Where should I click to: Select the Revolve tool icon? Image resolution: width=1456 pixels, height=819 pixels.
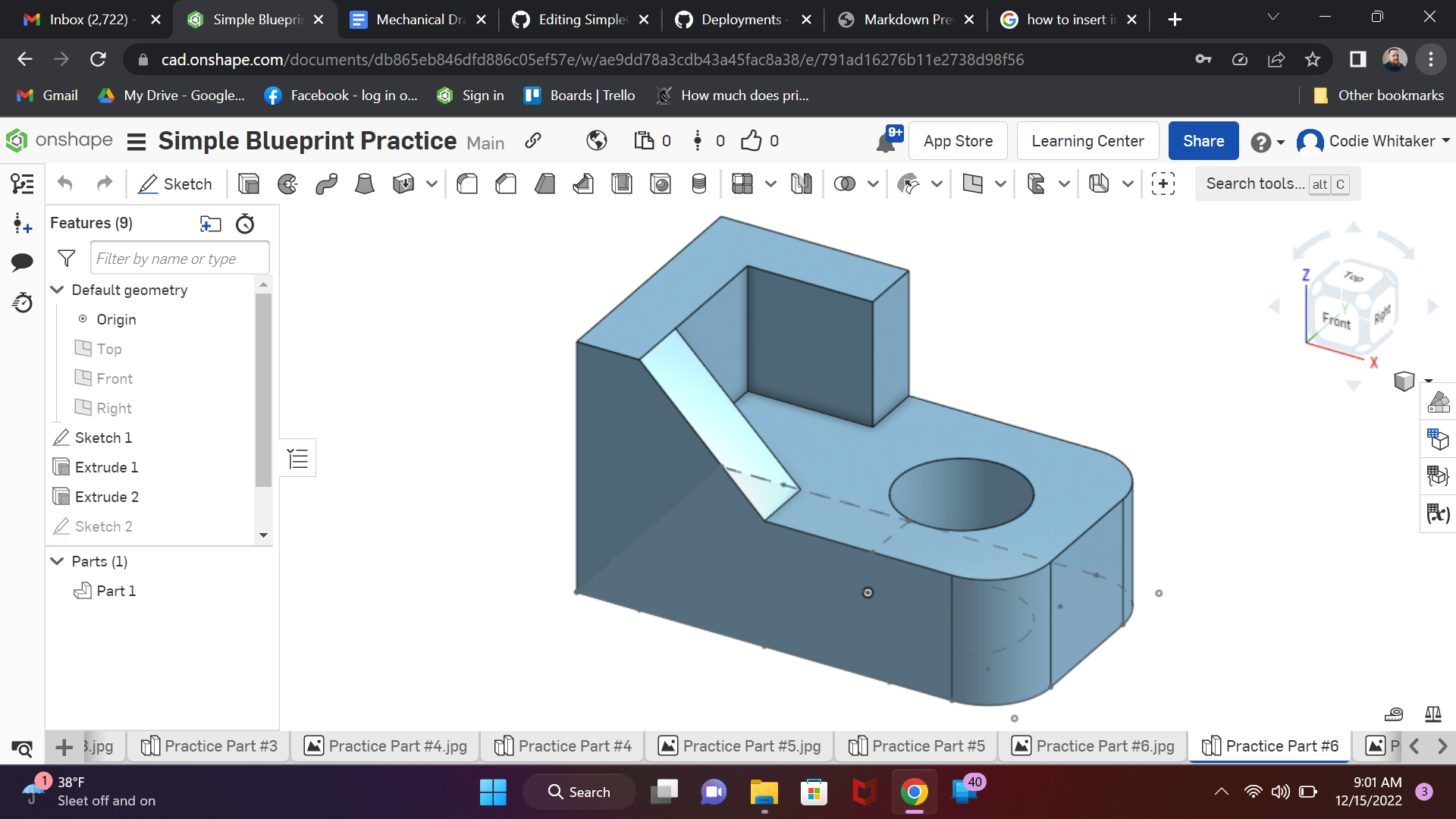(x=287, y=184)
